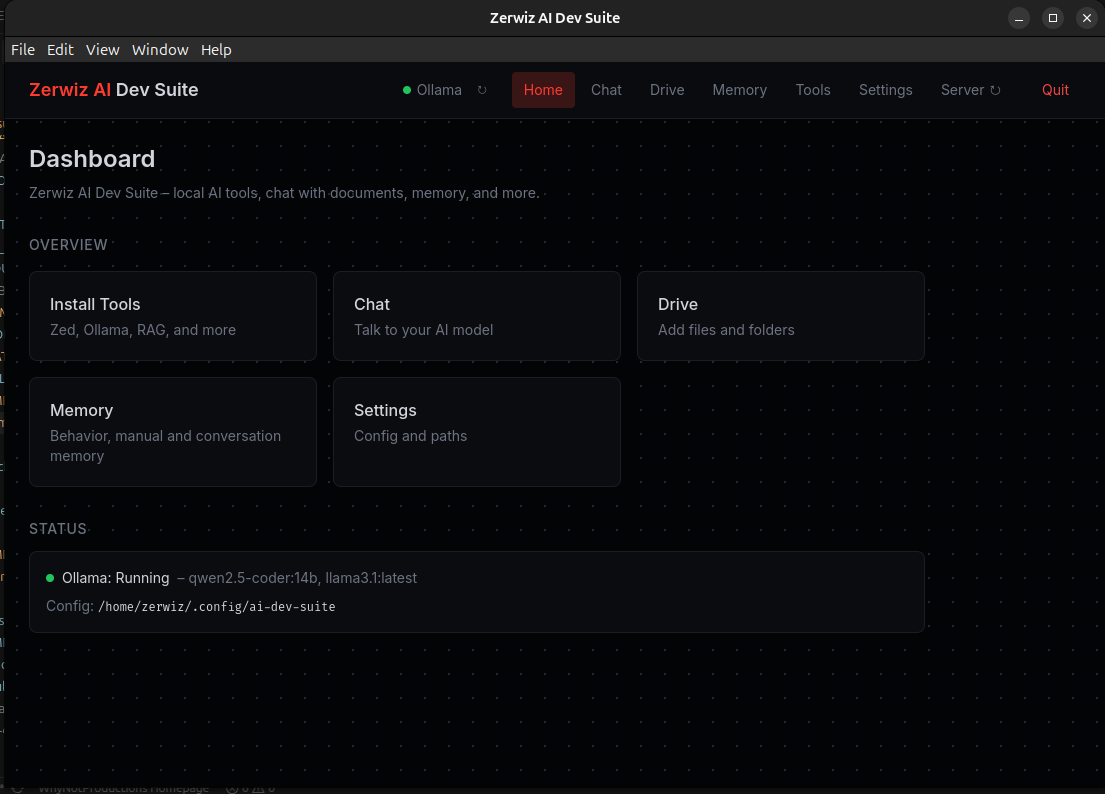
Task: Click the Quit button
Action: (x=1055, y=90)
